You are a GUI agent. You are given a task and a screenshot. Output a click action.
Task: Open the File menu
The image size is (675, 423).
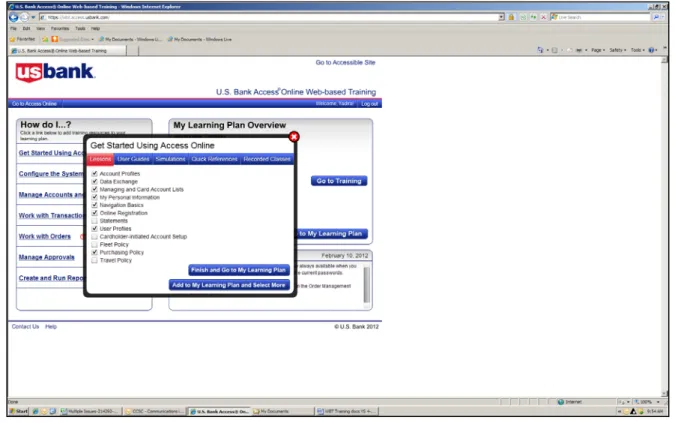(x=13, y=28)
